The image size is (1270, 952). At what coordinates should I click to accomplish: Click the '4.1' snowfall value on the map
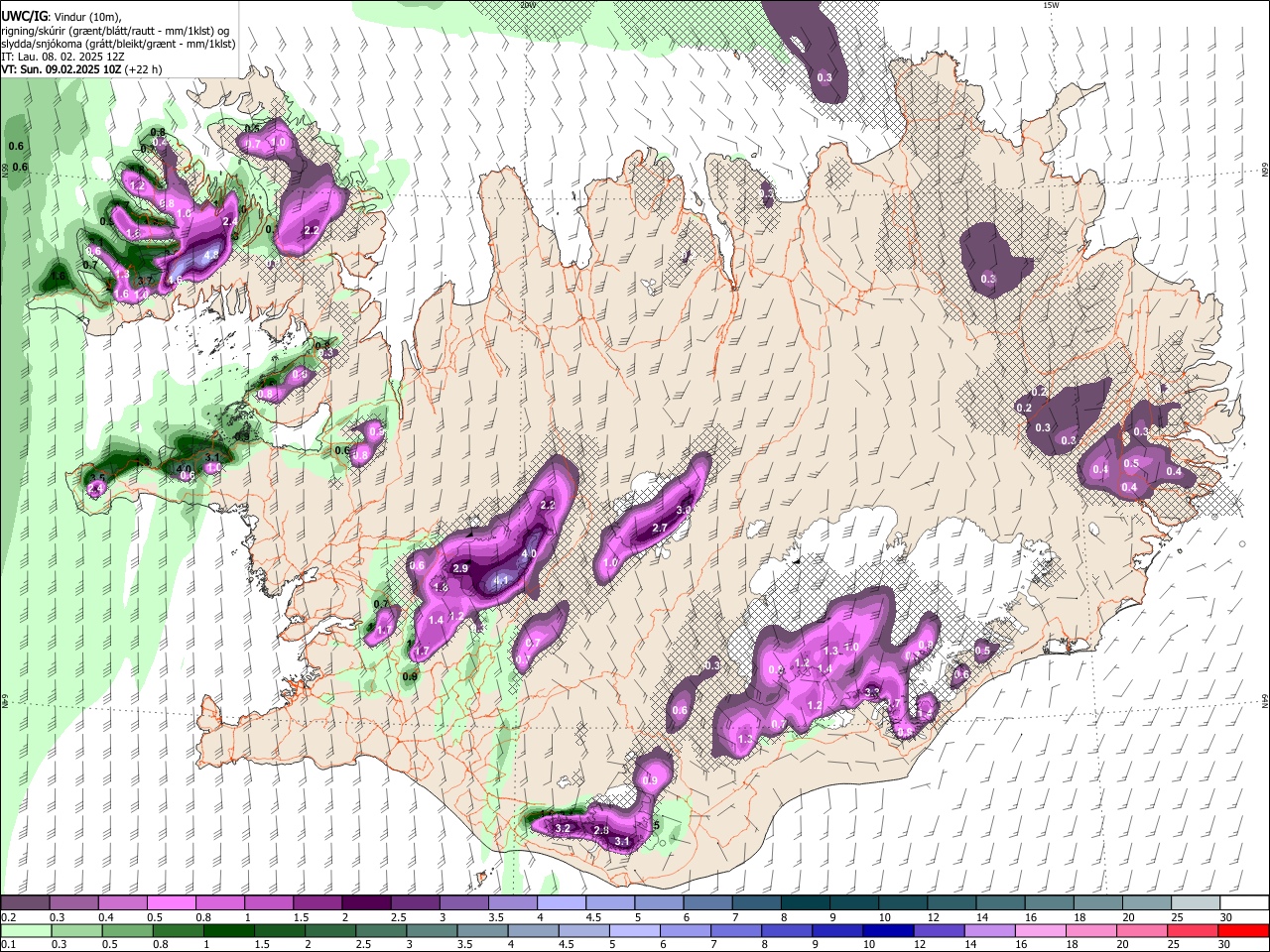[x=501, y=581]
